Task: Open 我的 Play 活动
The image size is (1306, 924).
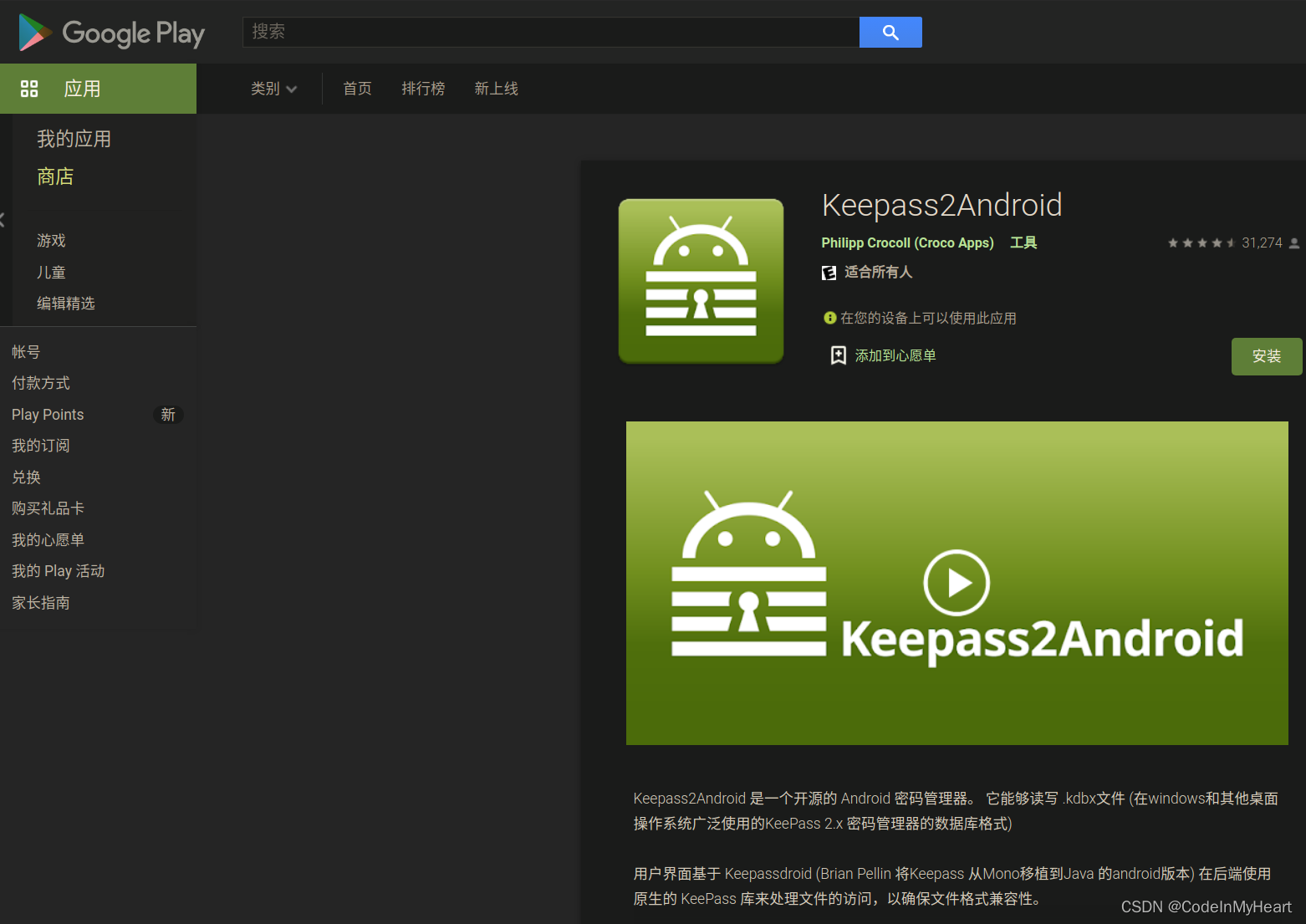Action: [x=58, y=571]
